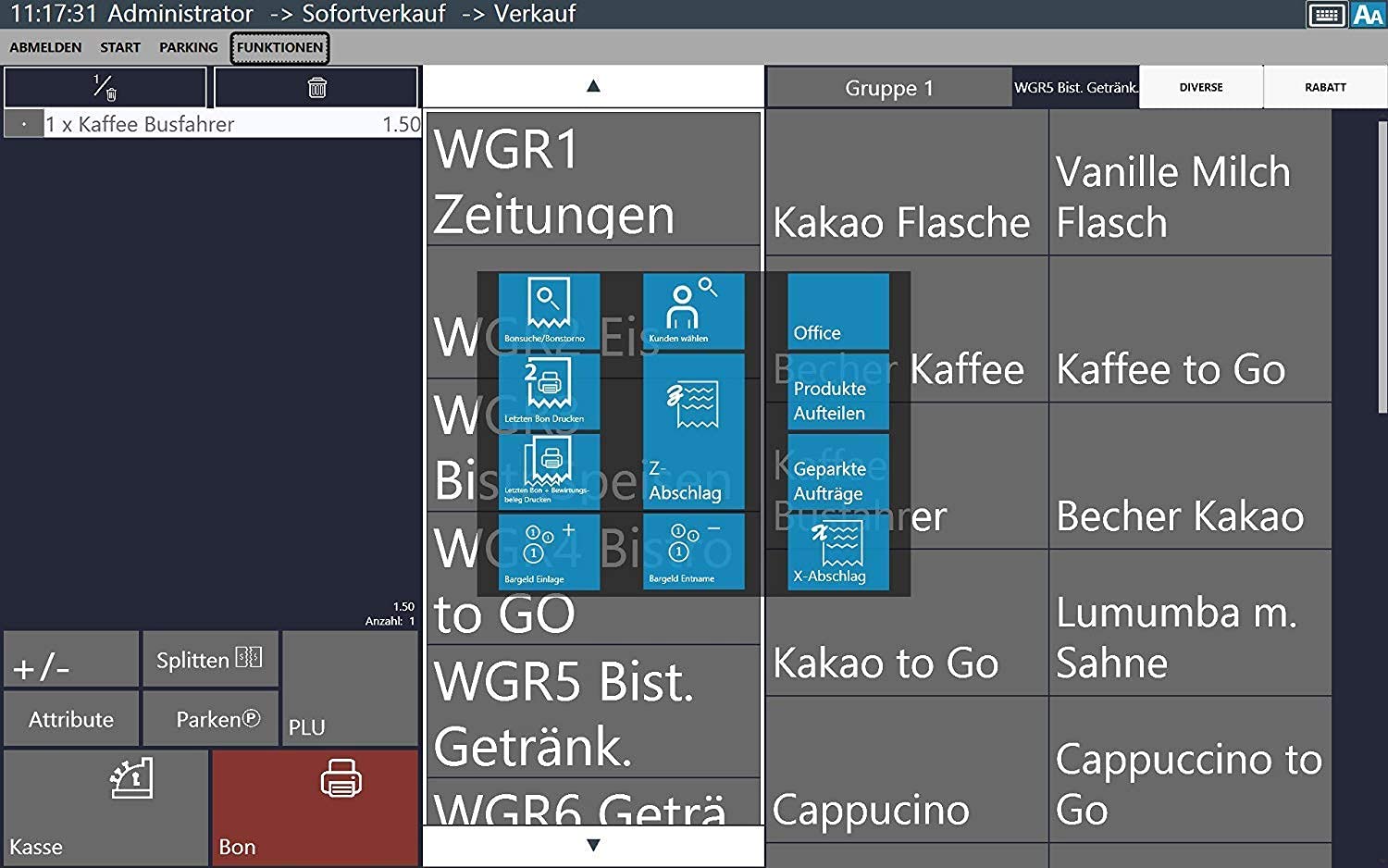Open the PARKING menu item
Screen dimensions: 1388x868
[x=189, y=47]
